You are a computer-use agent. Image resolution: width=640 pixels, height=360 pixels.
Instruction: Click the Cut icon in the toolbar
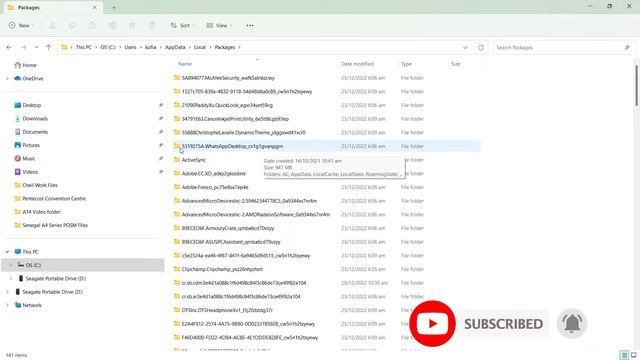click(52, 25)
